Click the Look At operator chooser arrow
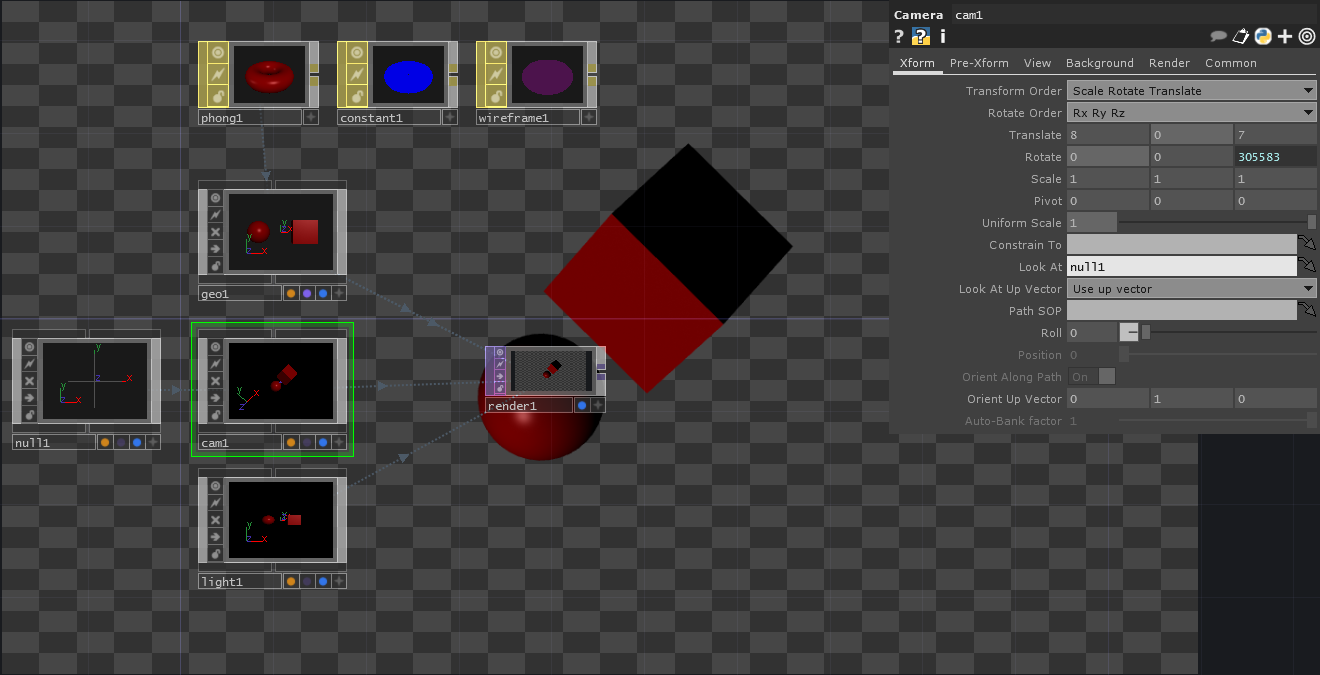Viewport: 1320px width, 675px height. tap(1307, 267)
